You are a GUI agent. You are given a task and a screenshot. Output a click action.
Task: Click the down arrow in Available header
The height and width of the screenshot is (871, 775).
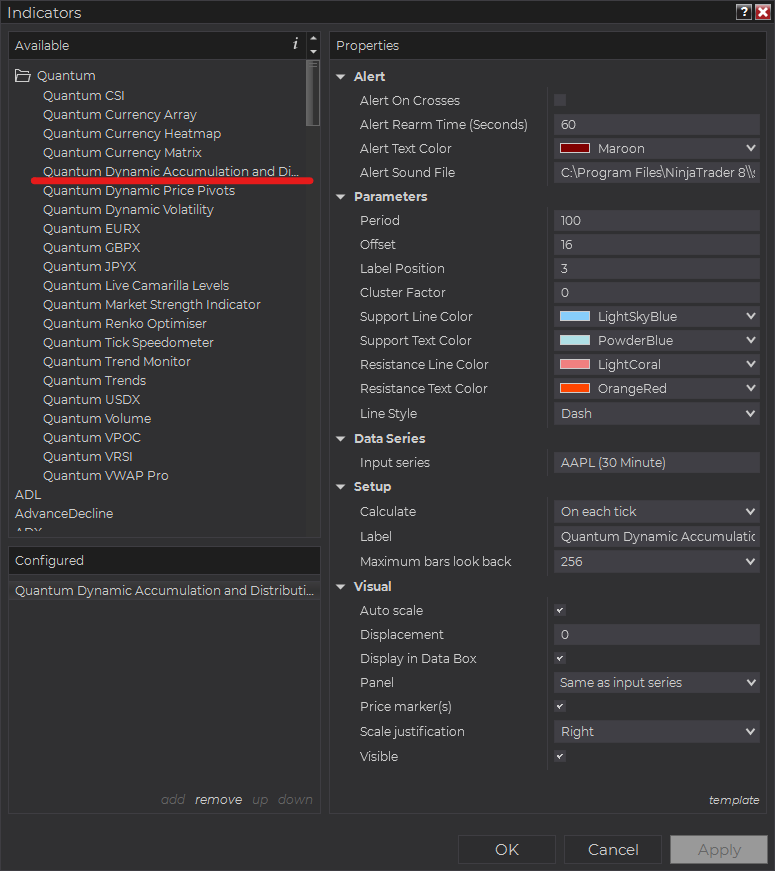[313, 52]
